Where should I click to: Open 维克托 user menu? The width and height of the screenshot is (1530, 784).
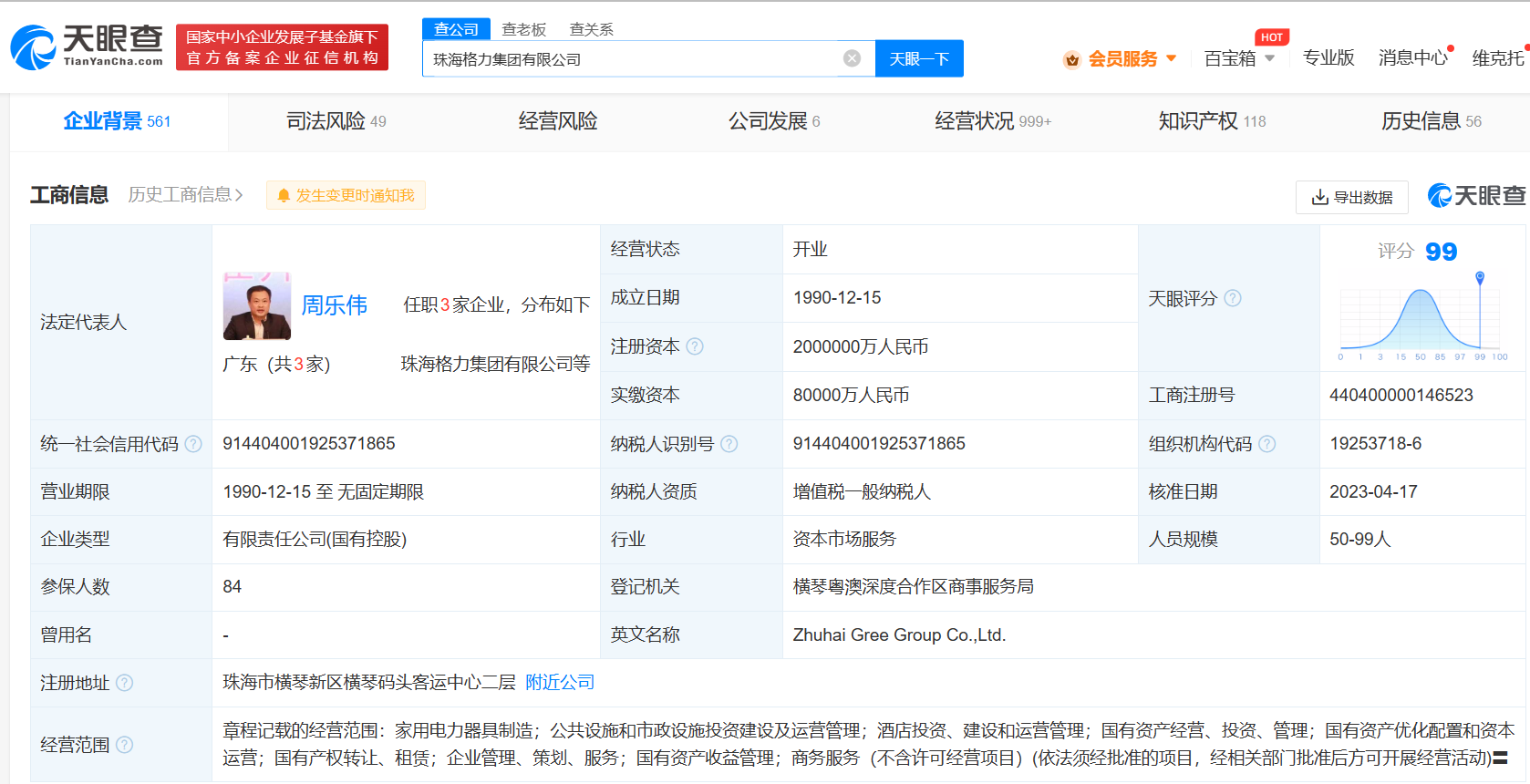(x=1497, y=58)
